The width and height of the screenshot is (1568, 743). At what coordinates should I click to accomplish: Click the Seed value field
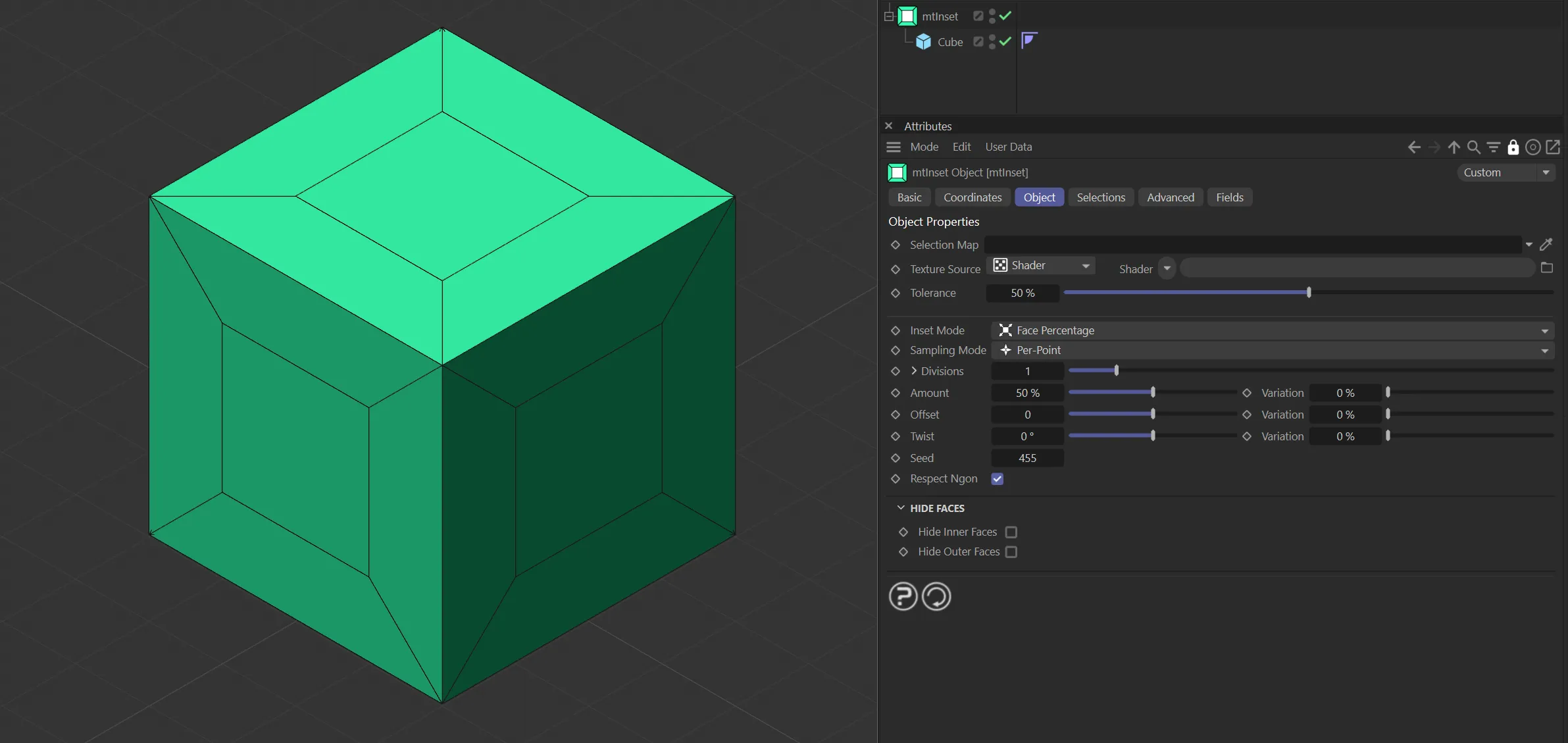tap(1027, 458)
